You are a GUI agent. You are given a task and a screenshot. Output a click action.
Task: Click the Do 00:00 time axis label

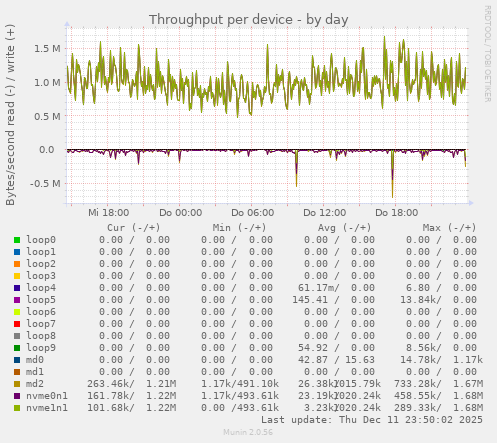click(x=180, y=213)
